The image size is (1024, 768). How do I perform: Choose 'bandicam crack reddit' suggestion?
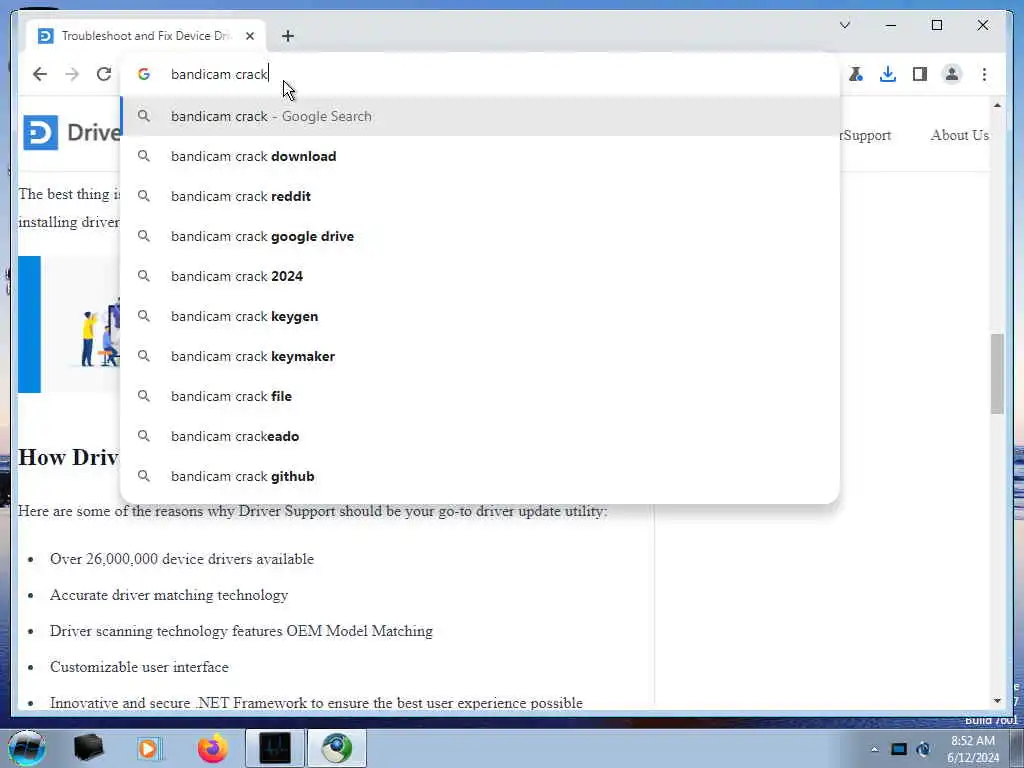pyautogui.click(x=480, y=196)
